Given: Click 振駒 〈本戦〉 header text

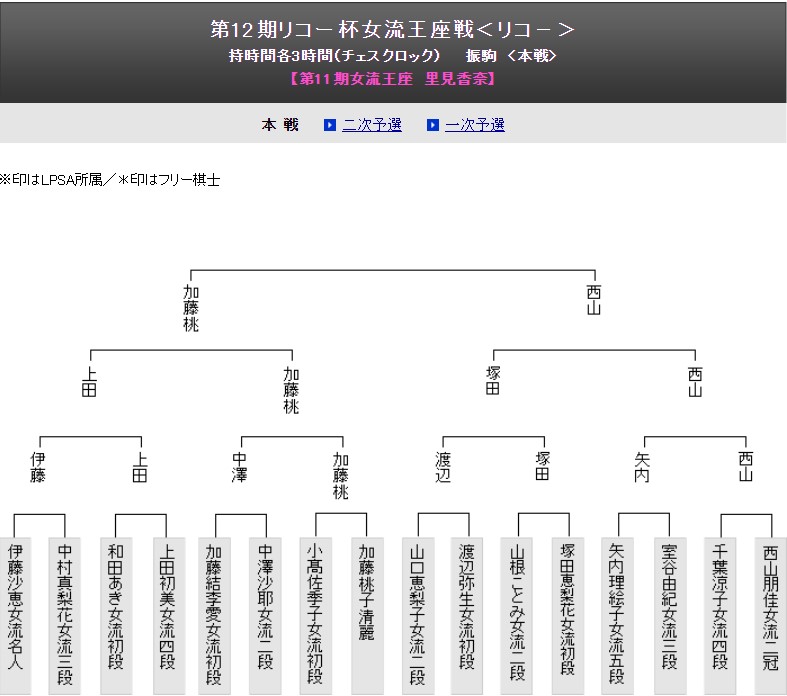Looking at the screenshot, I should [511, 55].
